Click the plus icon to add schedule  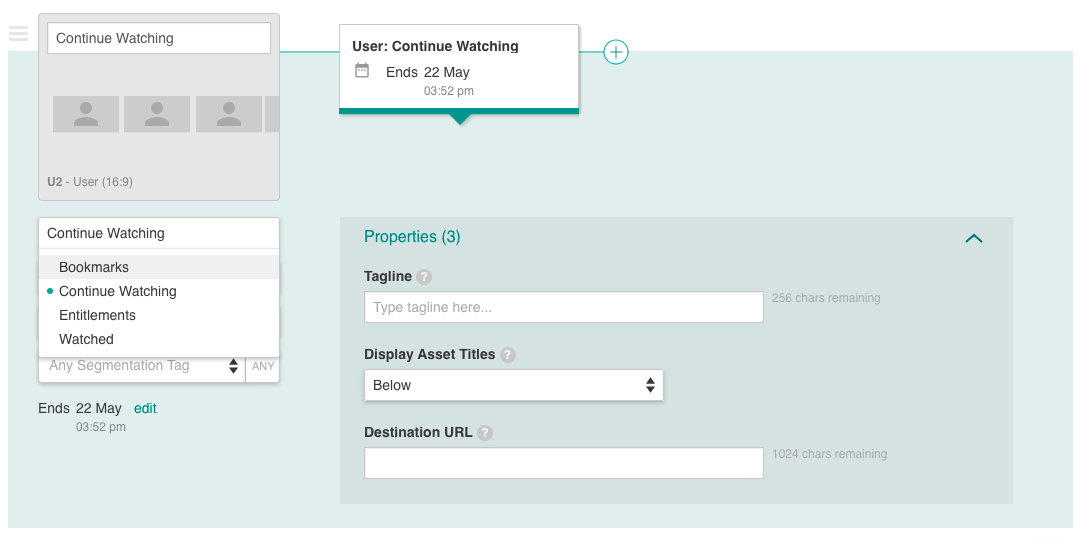(616, 52)
